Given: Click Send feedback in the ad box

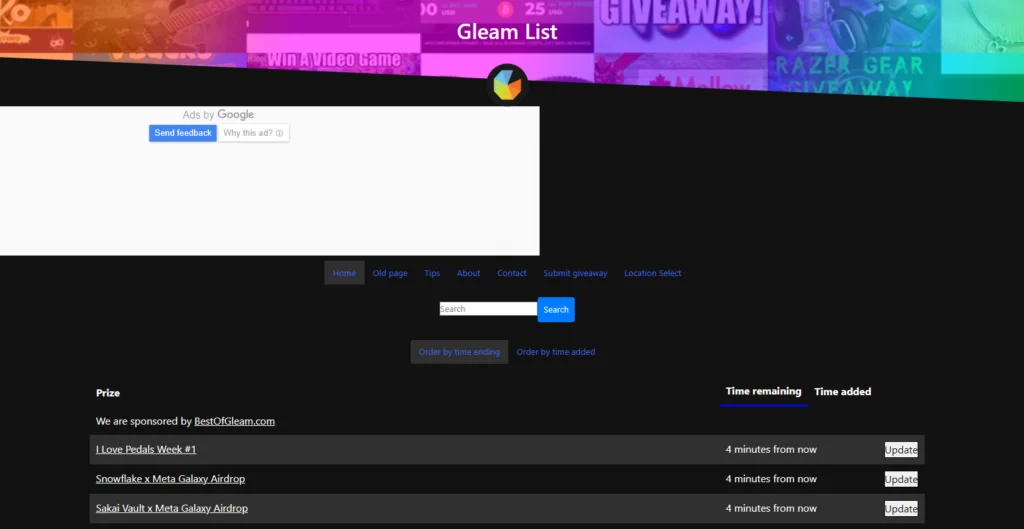Looking at the screenshot, I should coord(183,133).
